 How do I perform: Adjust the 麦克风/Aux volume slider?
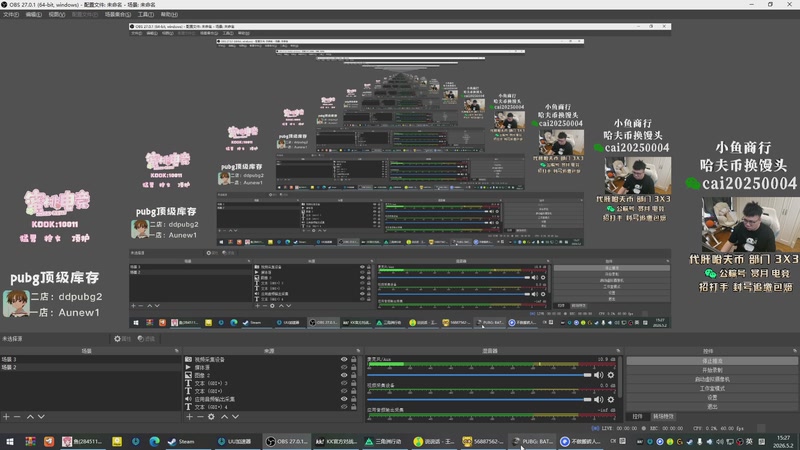pos(480,375)
